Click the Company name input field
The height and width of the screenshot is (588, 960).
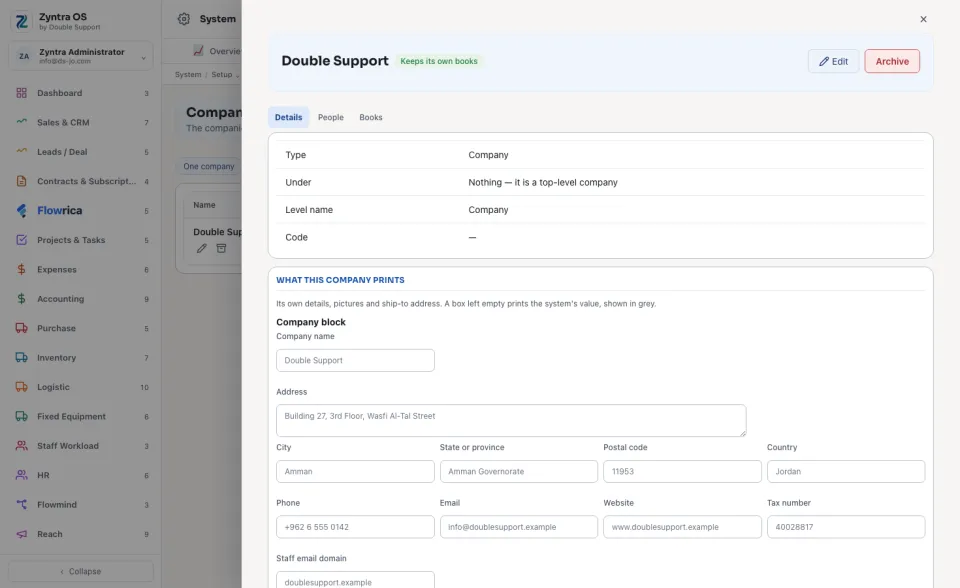[355, 360]
